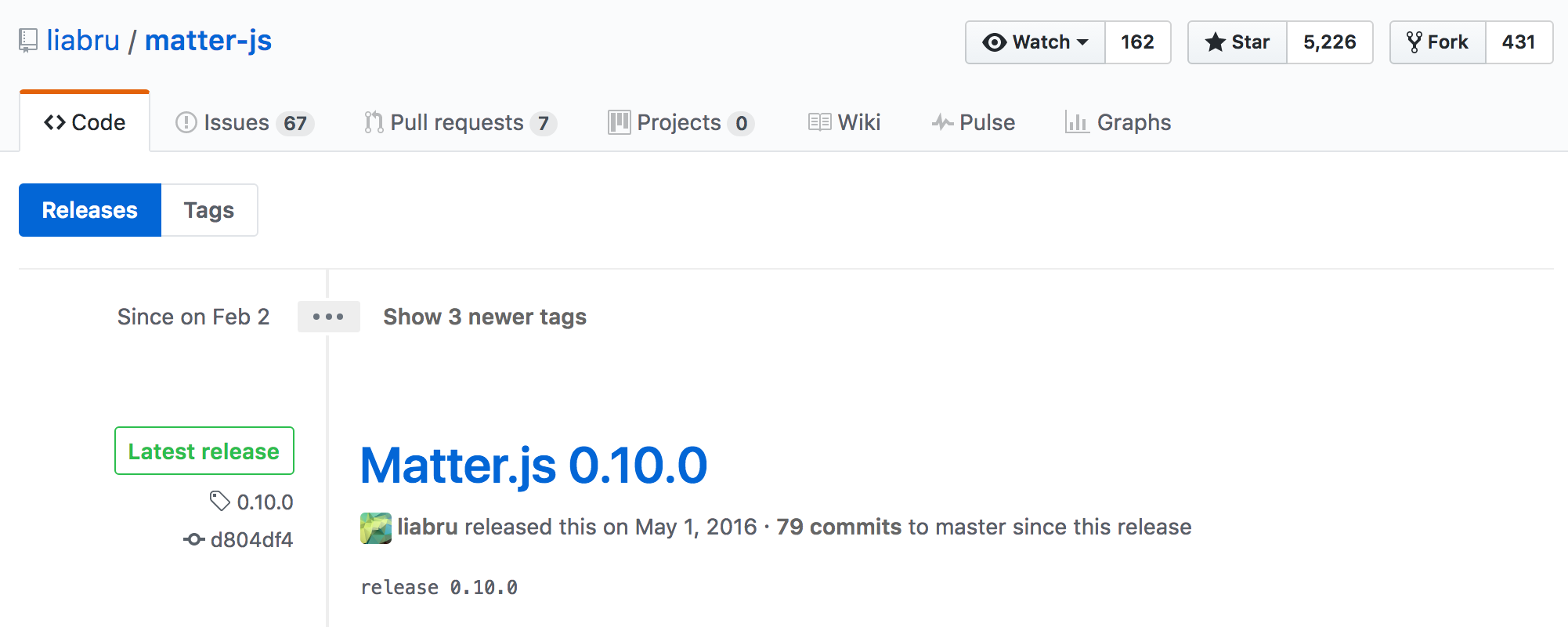Click Show 3 newer tags
The image size is (1568, 627).
click(x=485, y=317)
